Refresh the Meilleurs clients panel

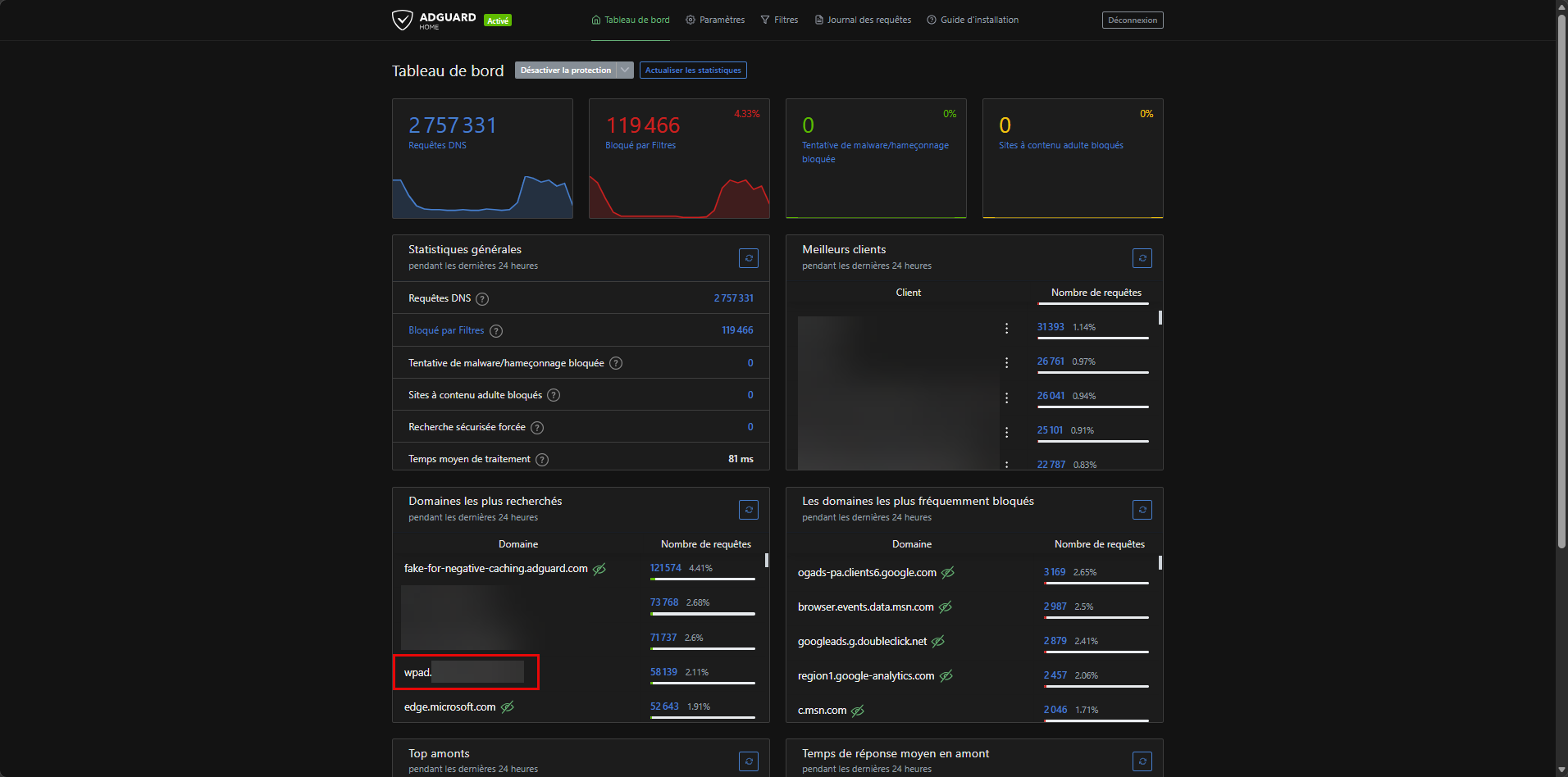point(1142,258)
